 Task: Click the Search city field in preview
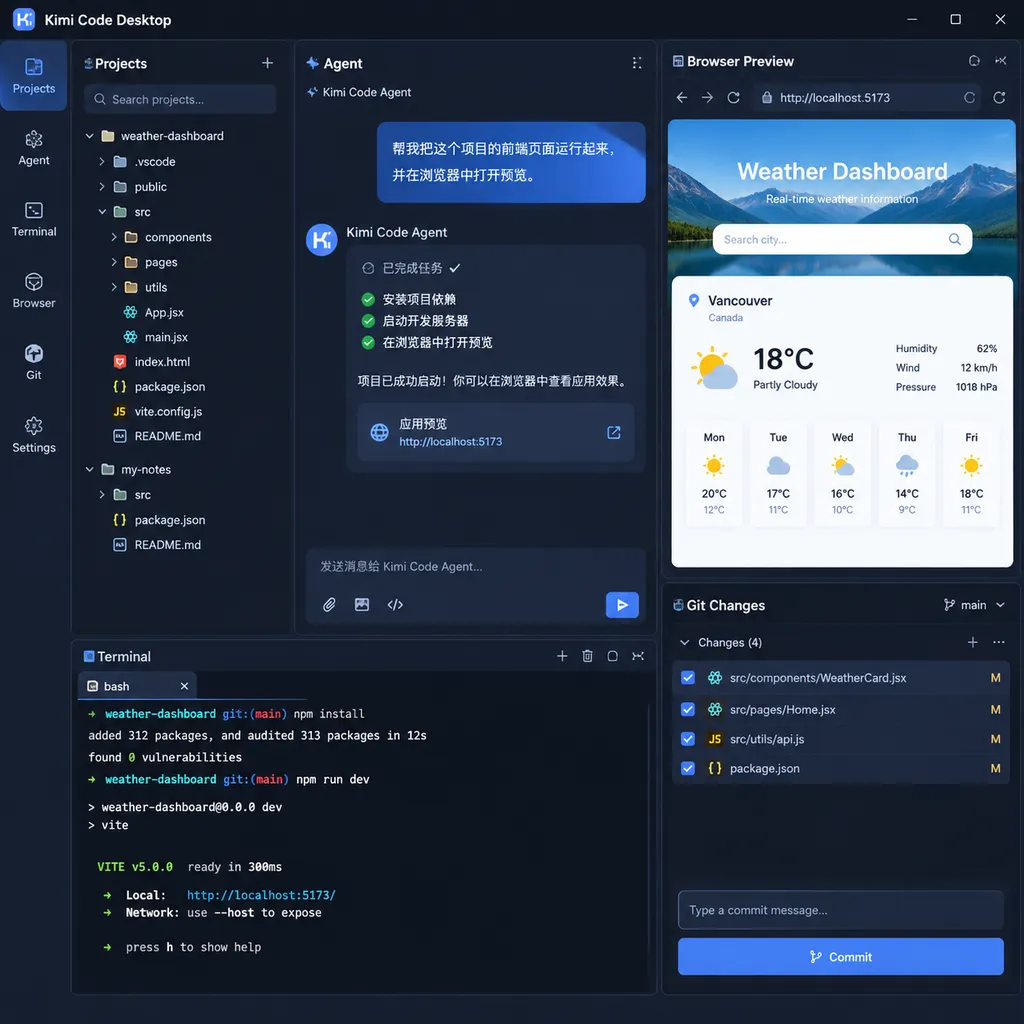coord(842,240)
